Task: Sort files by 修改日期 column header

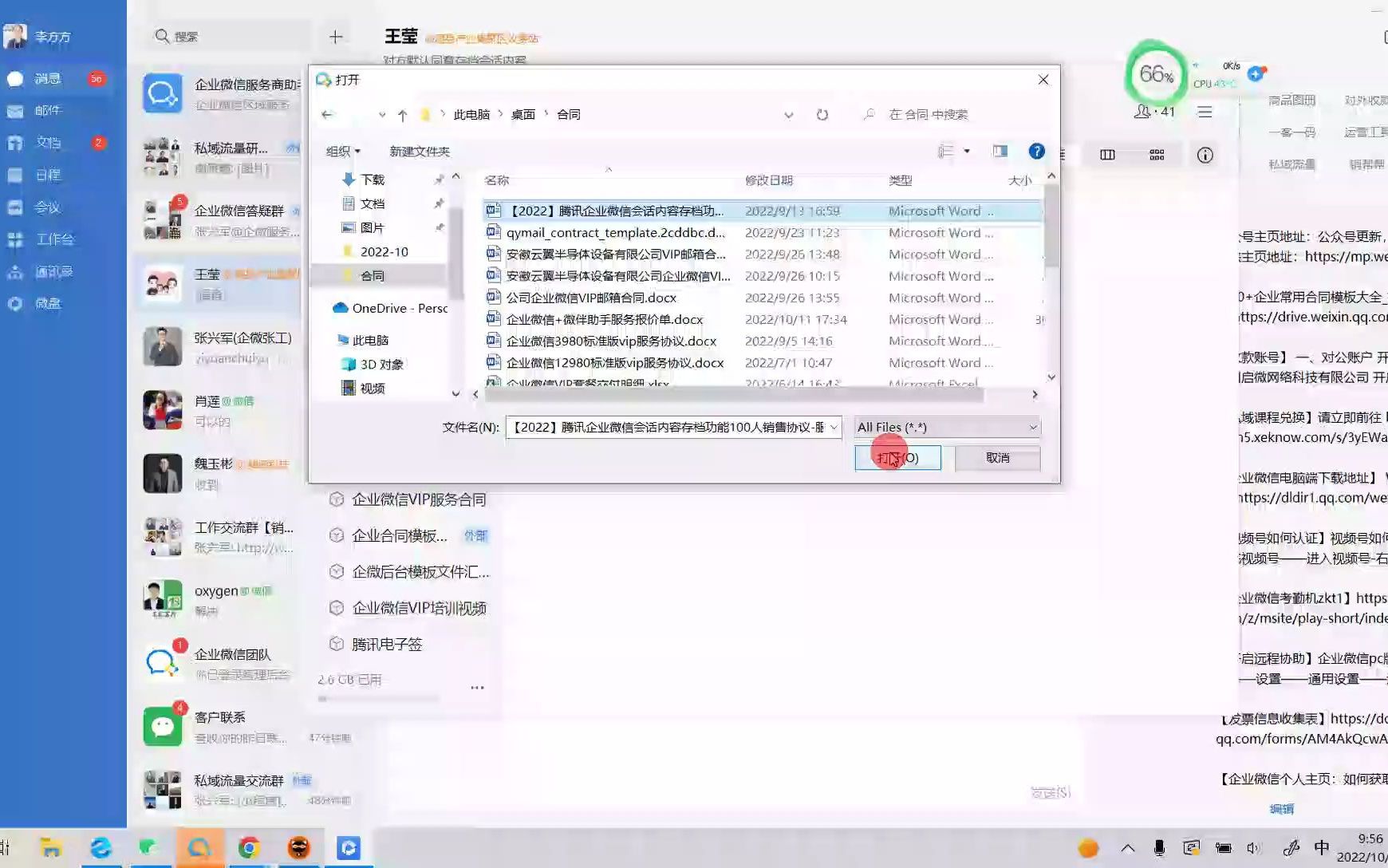Action: pyautogui.click(x=769, y=180)
